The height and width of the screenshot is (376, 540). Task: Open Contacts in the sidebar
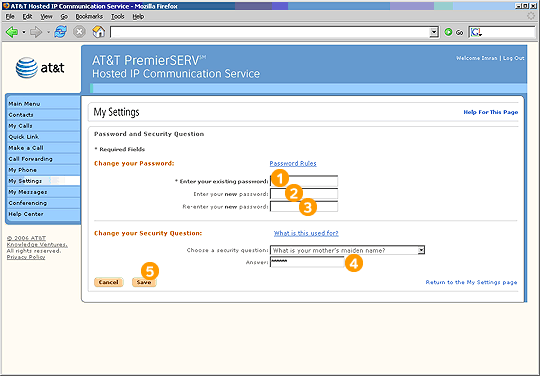pos(44,115)
